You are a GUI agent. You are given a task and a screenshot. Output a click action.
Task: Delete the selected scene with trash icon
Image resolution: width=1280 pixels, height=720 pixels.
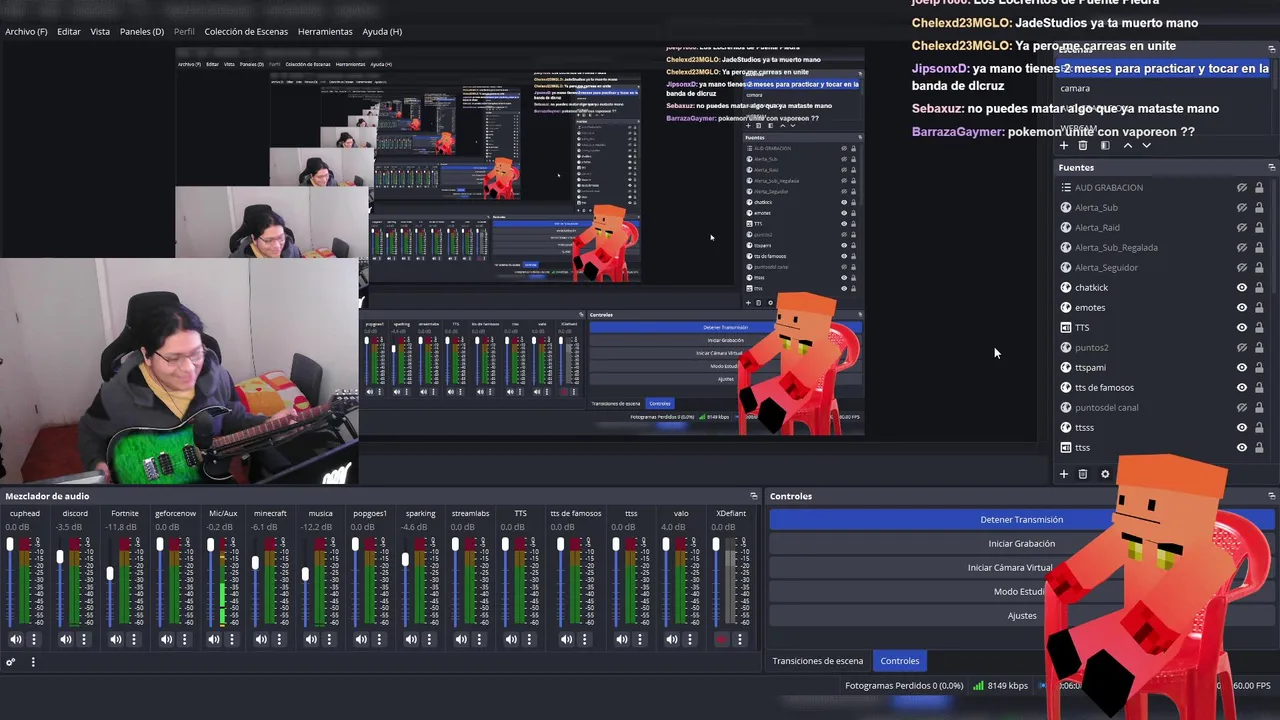(x=1083, y=145)
